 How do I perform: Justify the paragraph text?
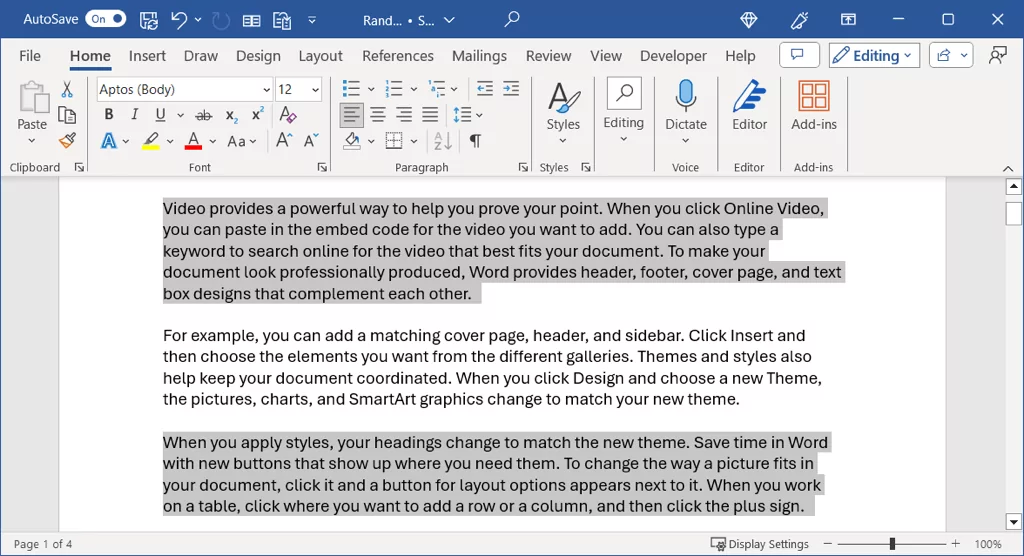(x=430, y=115)
